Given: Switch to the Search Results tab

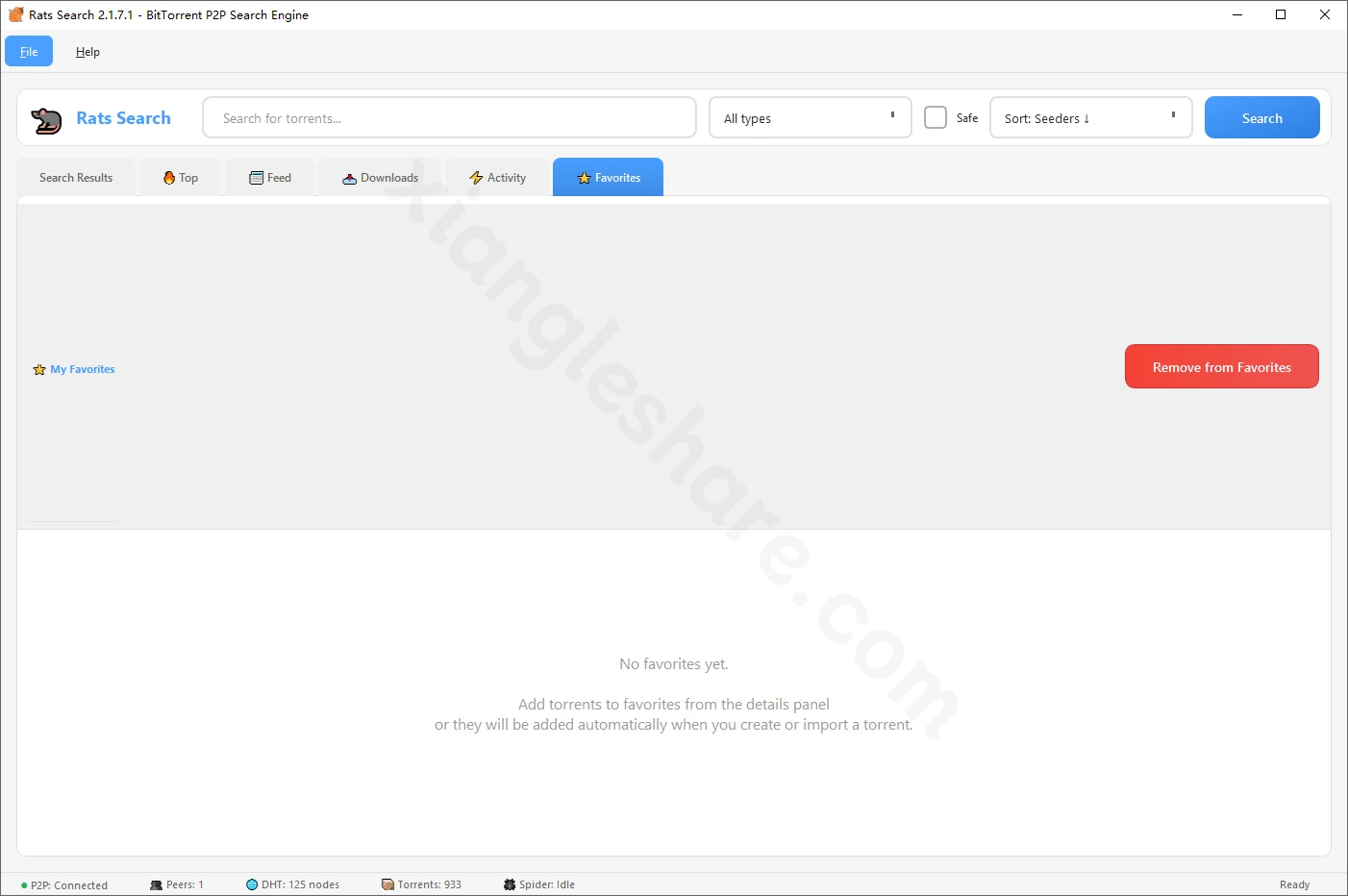Looking at the screenshot, I should pos(76,178).
